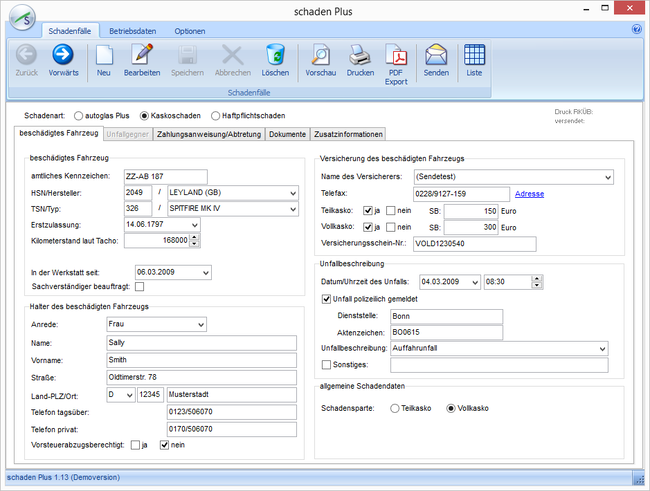The height and width of the screenshot is (491, 650).
Task: Expand the Name des Versicherers dropdown
Action: tap(606, 177)
